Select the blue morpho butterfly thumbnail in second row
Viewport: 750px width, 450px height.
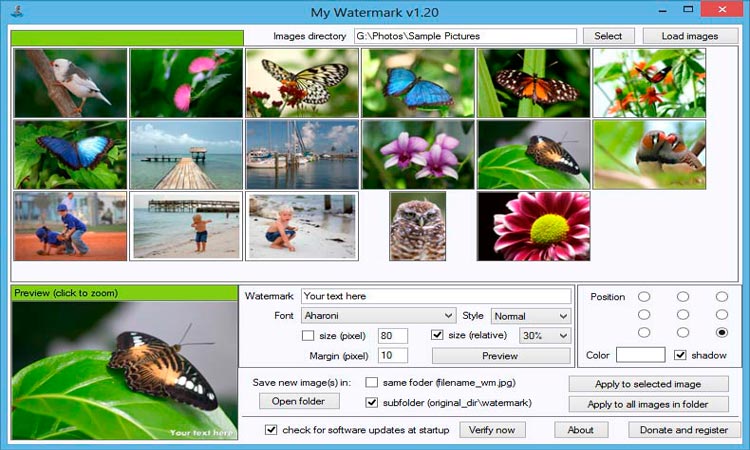[70, 154]
